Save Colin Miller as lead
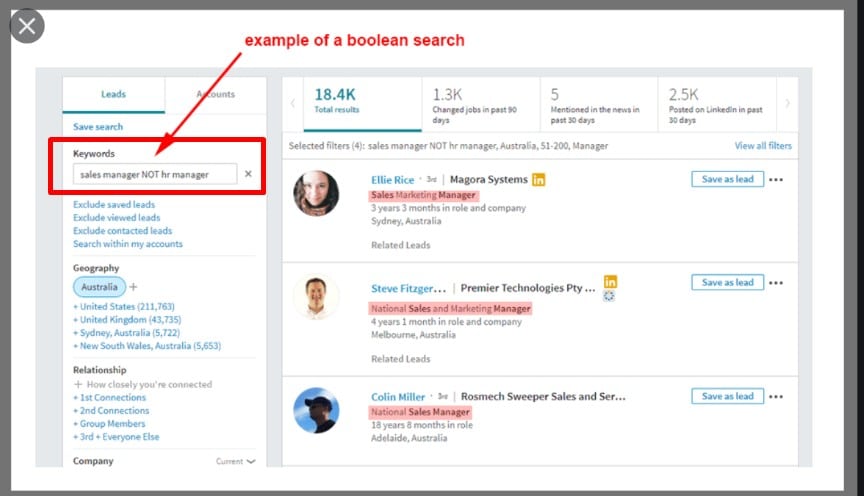This screenshot has height=496, width=864. 727,396
